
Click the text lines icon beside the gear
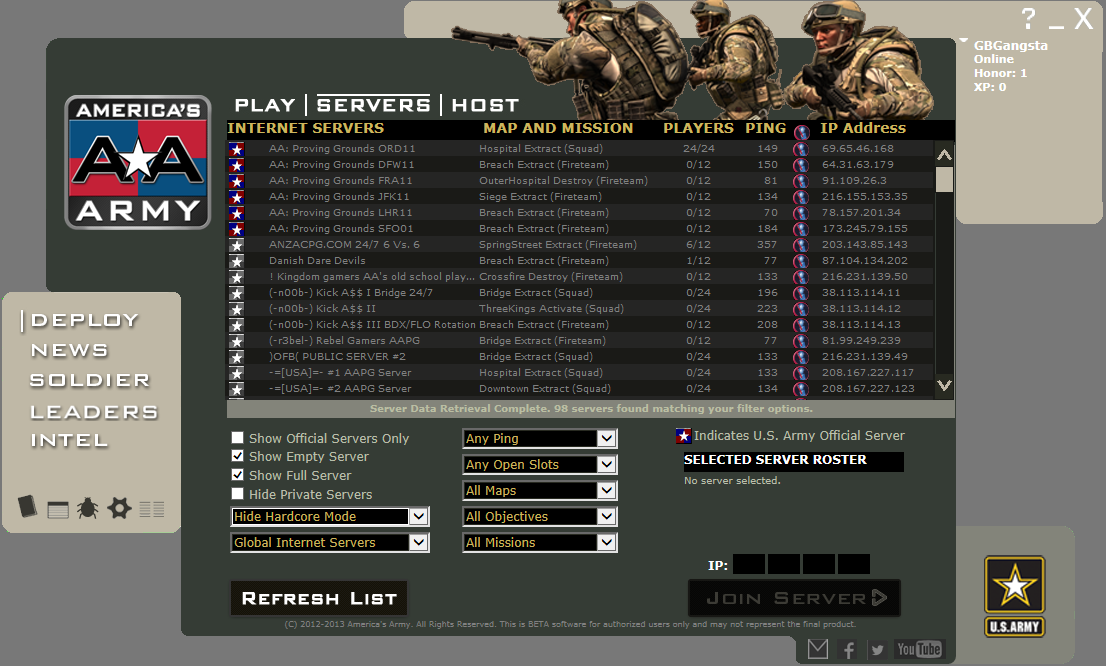(x=152, y=509)
